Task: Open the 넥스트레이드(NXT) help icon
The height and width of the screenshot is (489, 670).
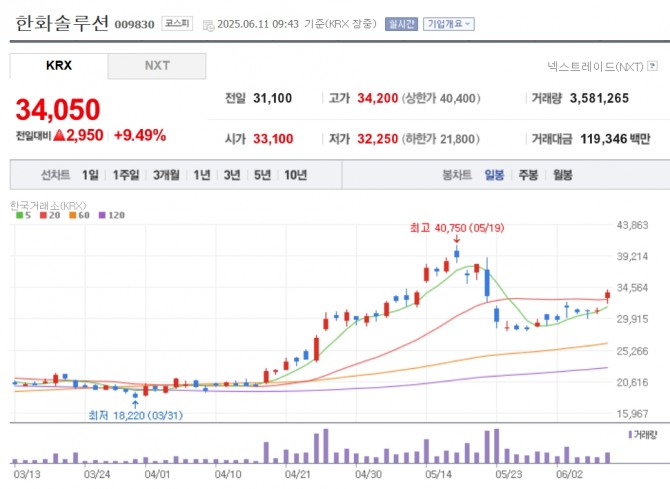Action: pos(652,66)
